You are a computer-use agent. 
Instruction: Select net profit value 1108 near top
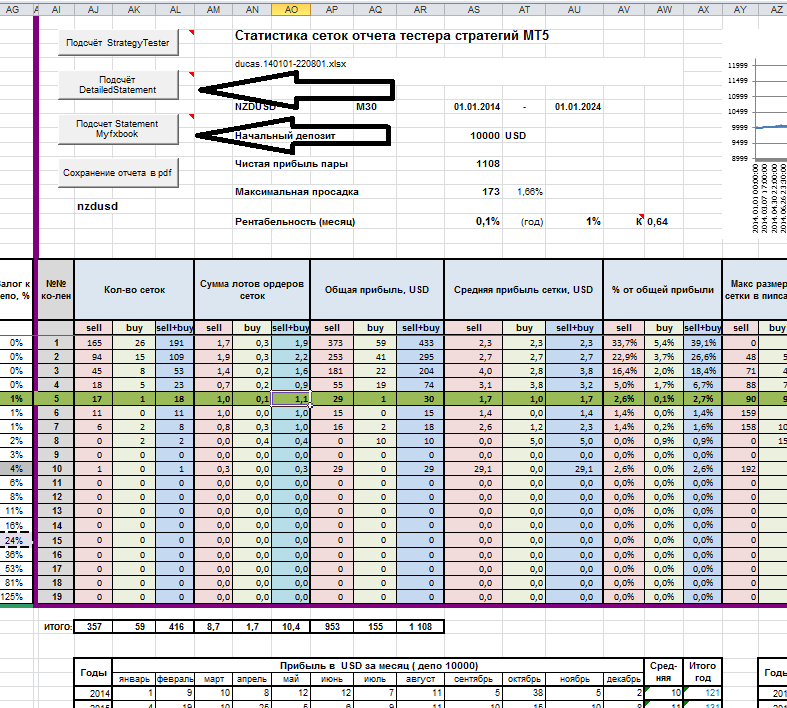(488, 164)
